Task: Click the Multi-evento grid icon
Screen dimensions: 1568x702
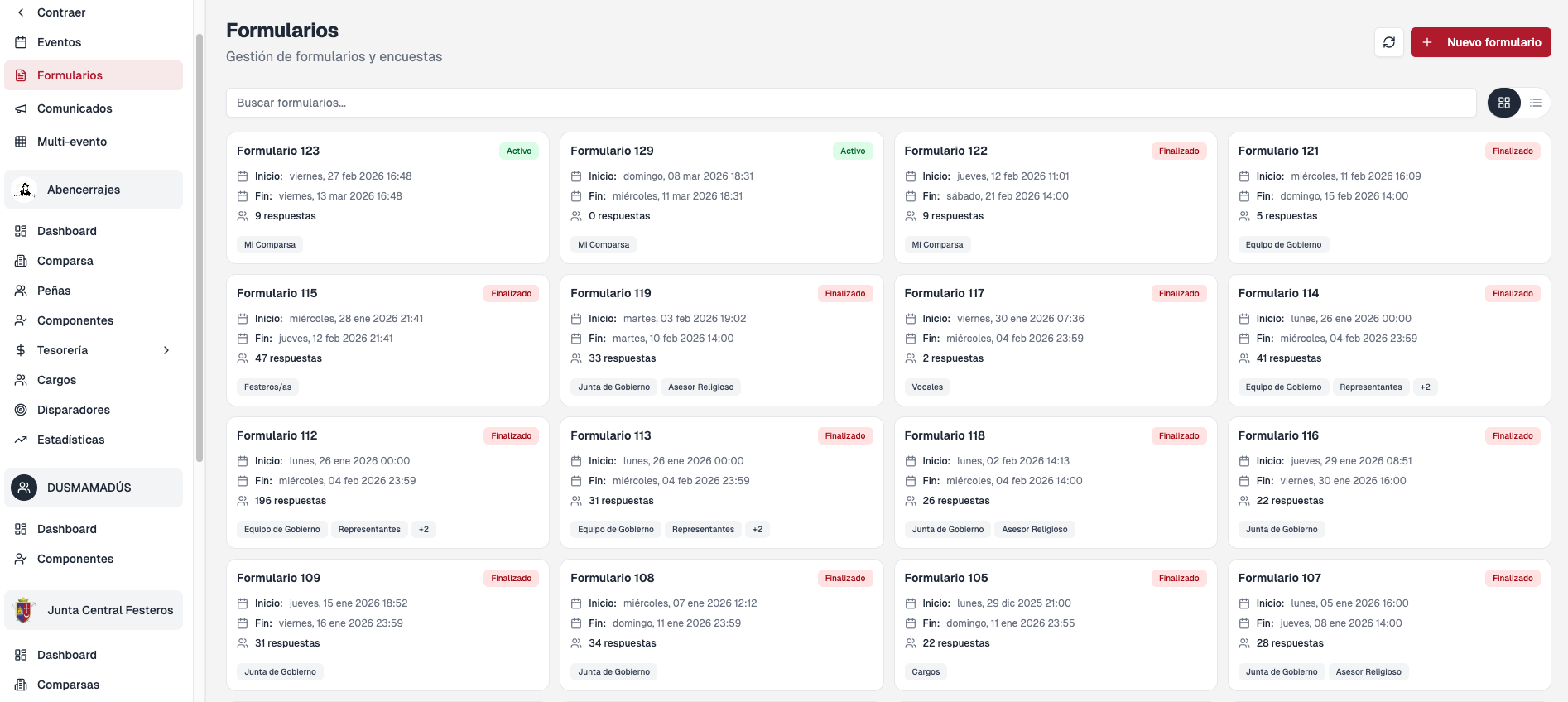Action: [x=21, y=142]
